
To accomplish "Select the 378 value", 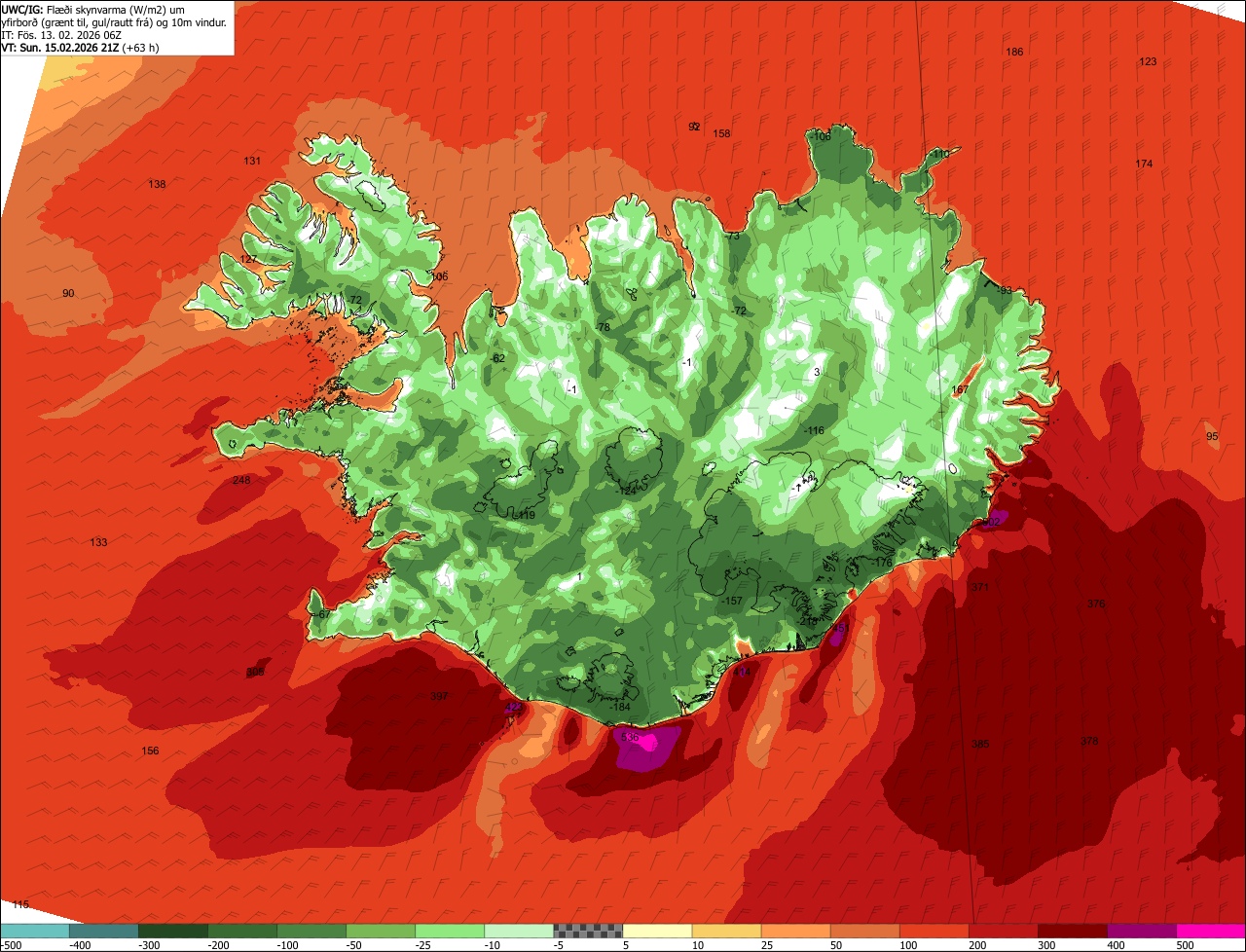I will click(x=1089, y=742).
